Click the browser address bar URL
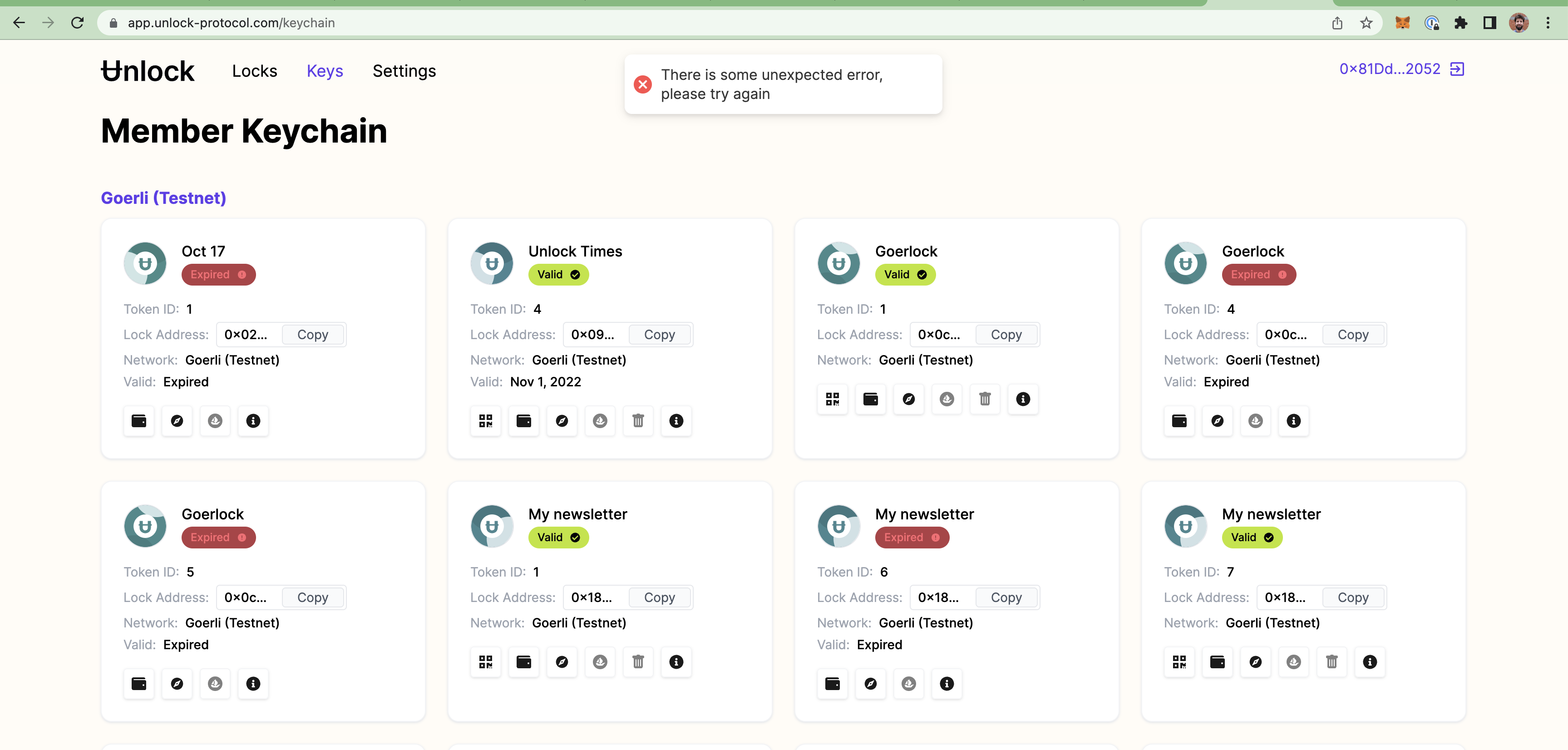1568x750 pixels. [232, 23]
